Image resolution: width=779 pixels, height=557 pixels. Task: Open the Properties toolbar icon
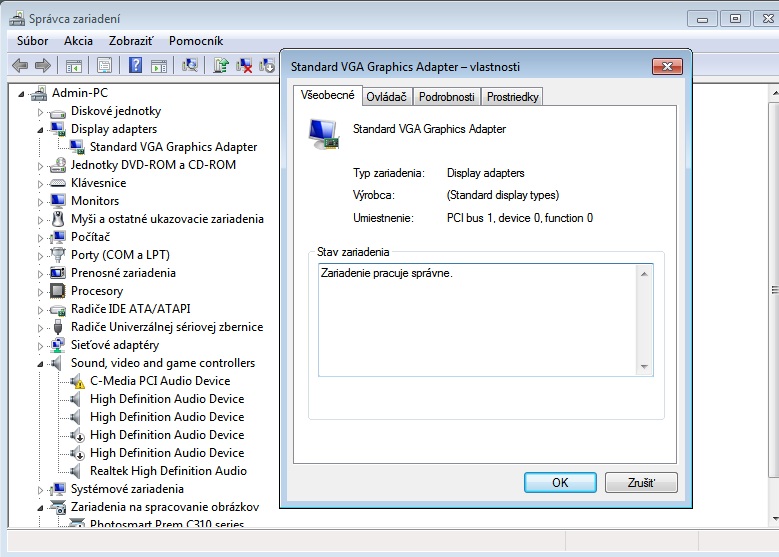[104, 66]
